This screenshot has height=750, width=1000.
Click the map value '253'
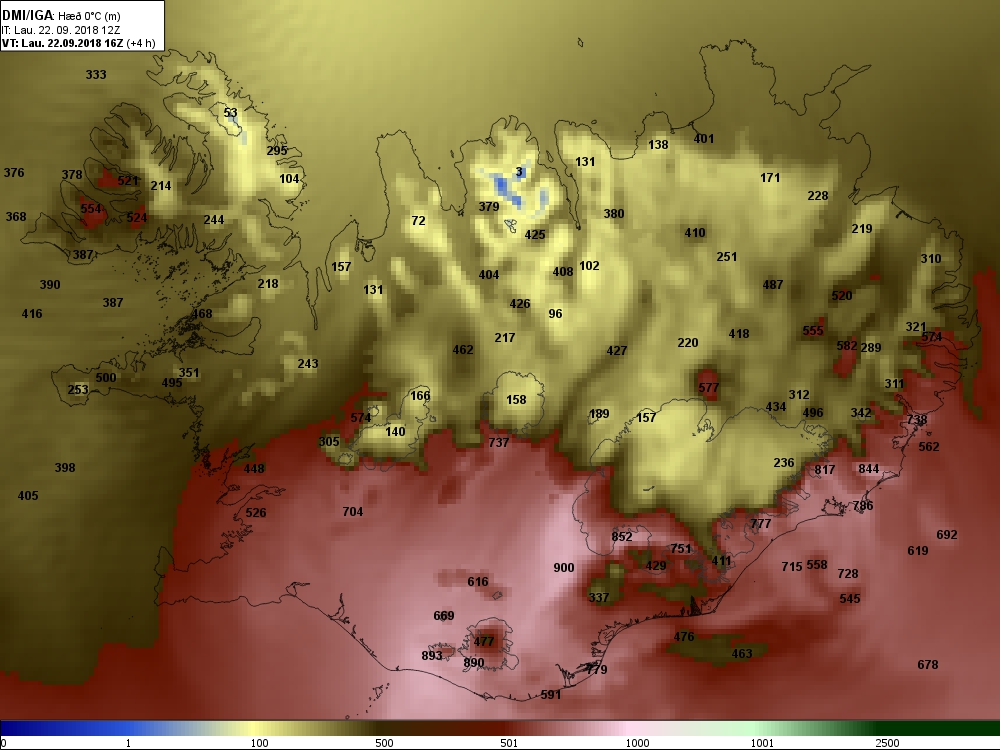[x=78, y=390]
